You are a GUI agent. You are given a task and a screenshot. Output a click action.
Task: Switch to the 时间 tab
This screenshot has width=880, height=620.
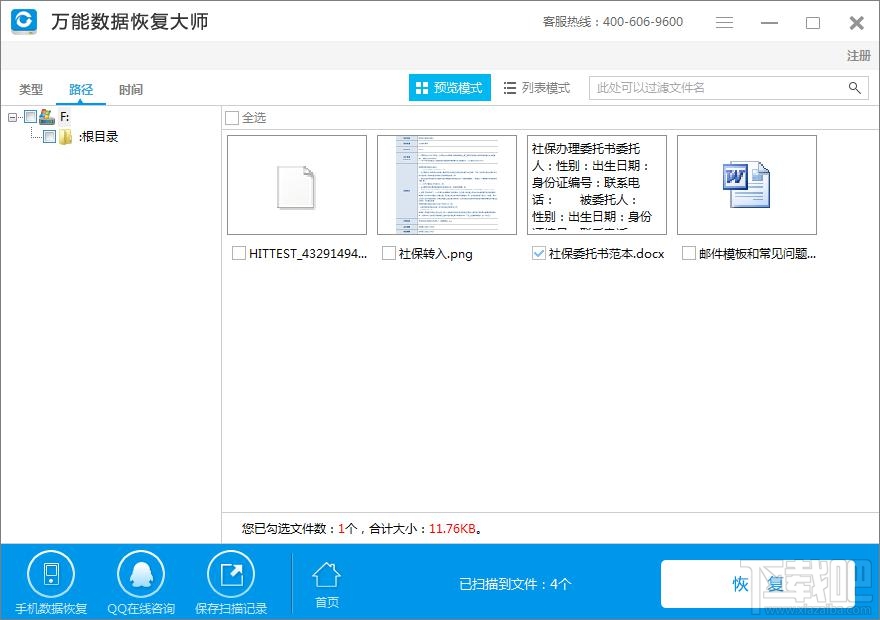pos(131,89)
